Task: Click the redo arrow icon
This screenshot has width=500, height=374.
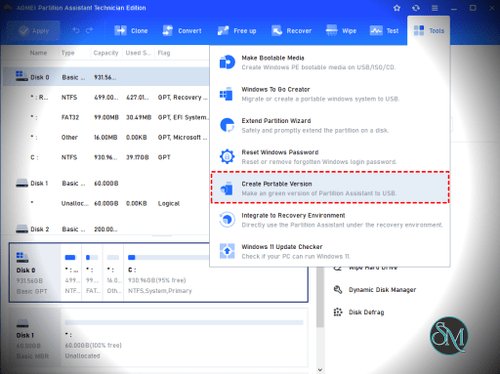Action: (x=89, y=31)
